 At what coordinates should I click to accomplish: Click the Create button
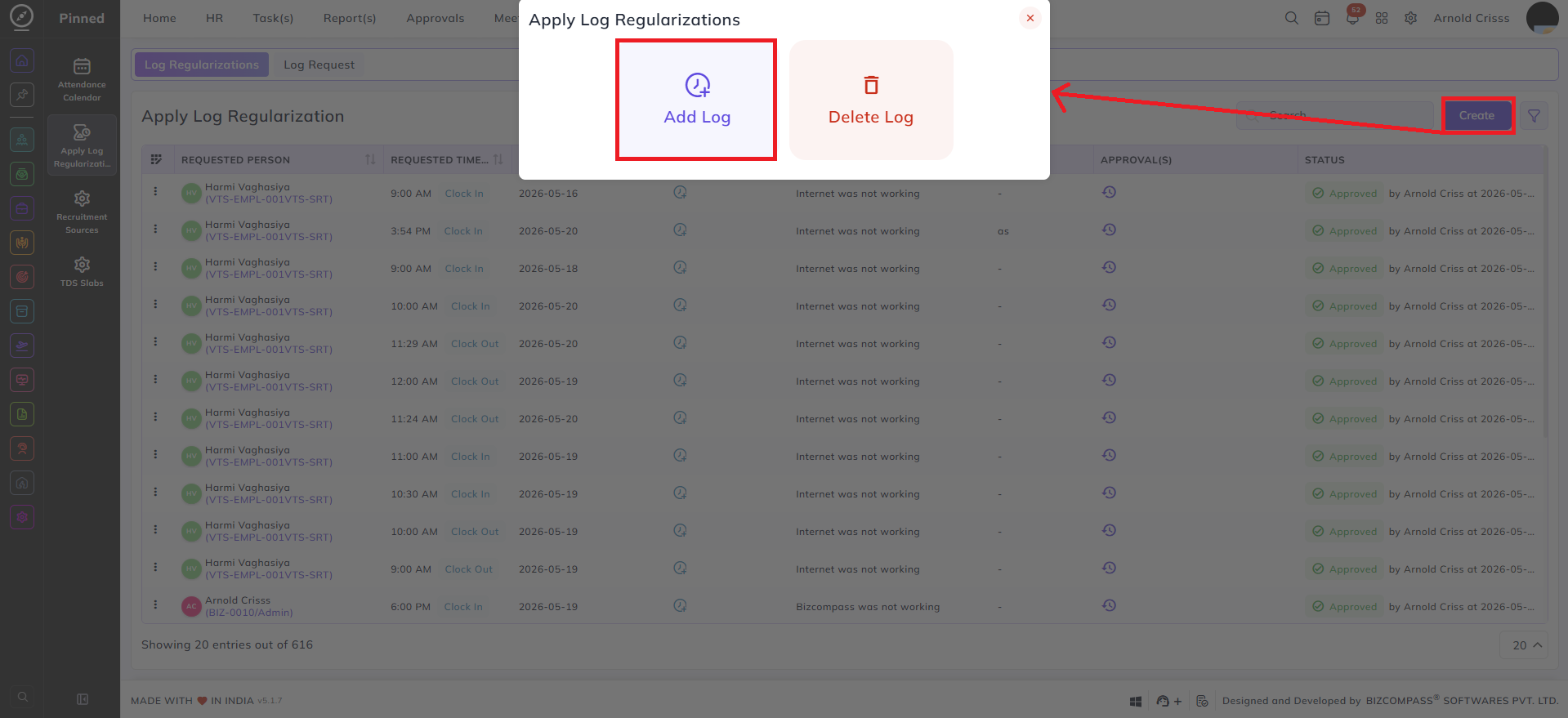pyautogui.click(x=1476, y=115)
